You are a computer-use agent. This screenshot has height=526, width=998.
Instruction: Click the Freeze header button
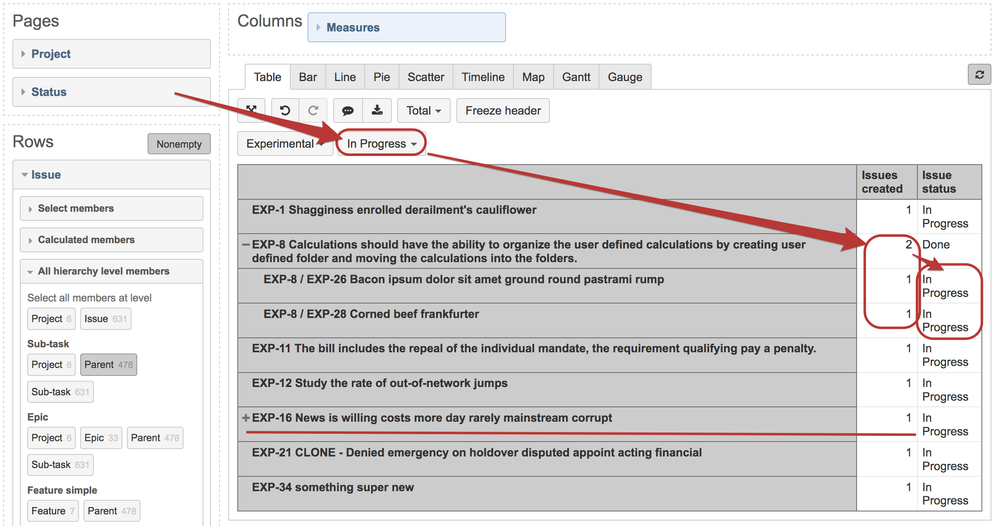pos(503,110)
